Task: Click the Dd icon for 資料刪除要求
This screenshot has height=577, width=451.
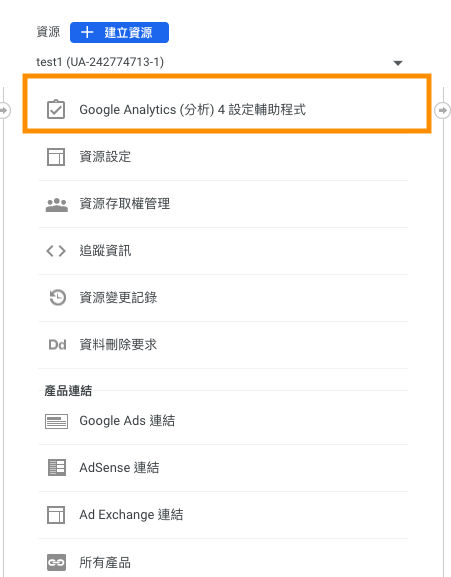Action: (57, 345)
